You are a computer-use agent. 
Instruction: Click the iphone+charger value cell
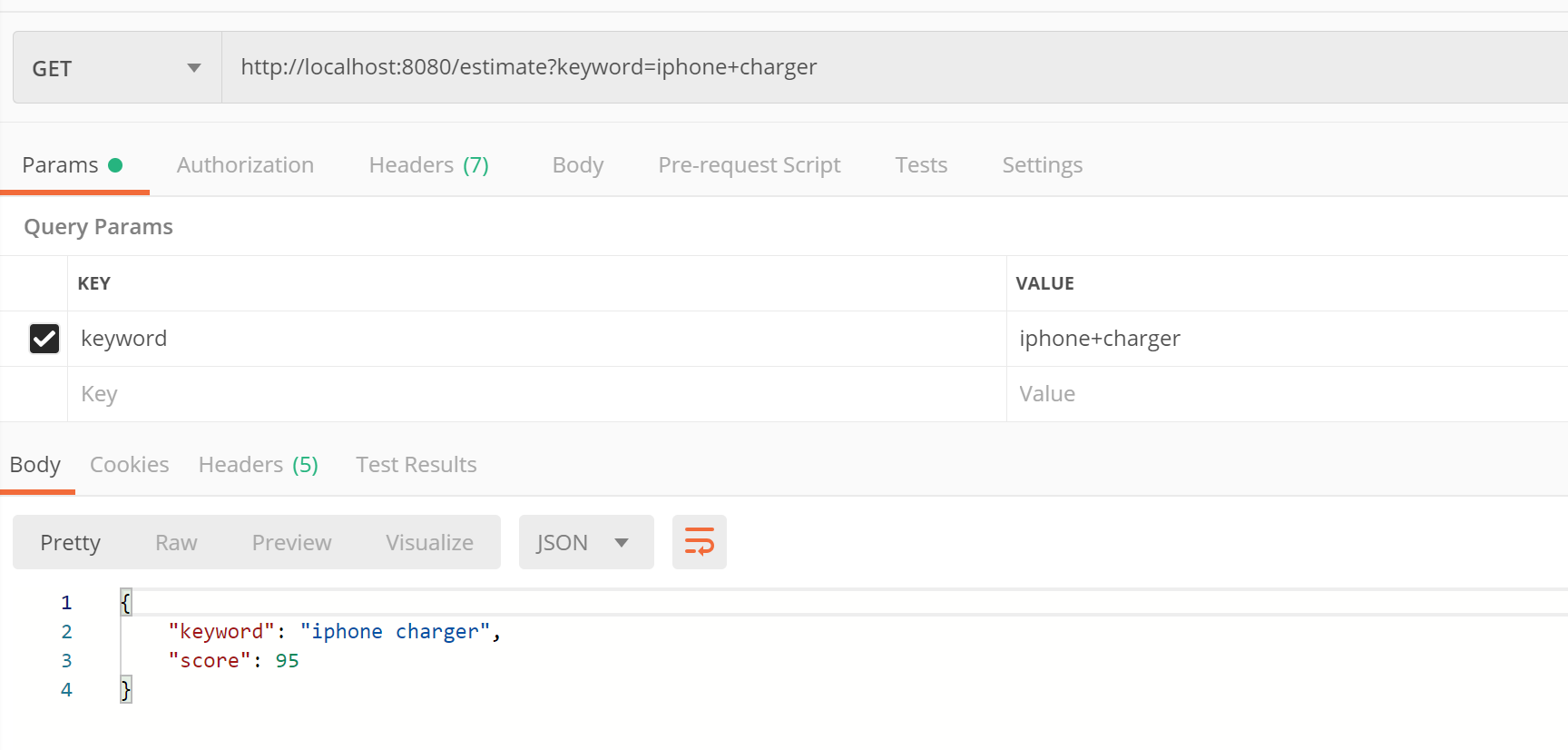[x=1288, y=339]
